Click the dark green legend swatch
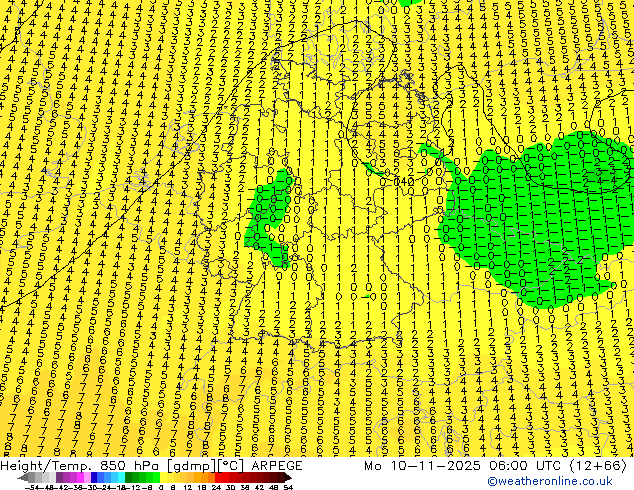 coord(129,478)
